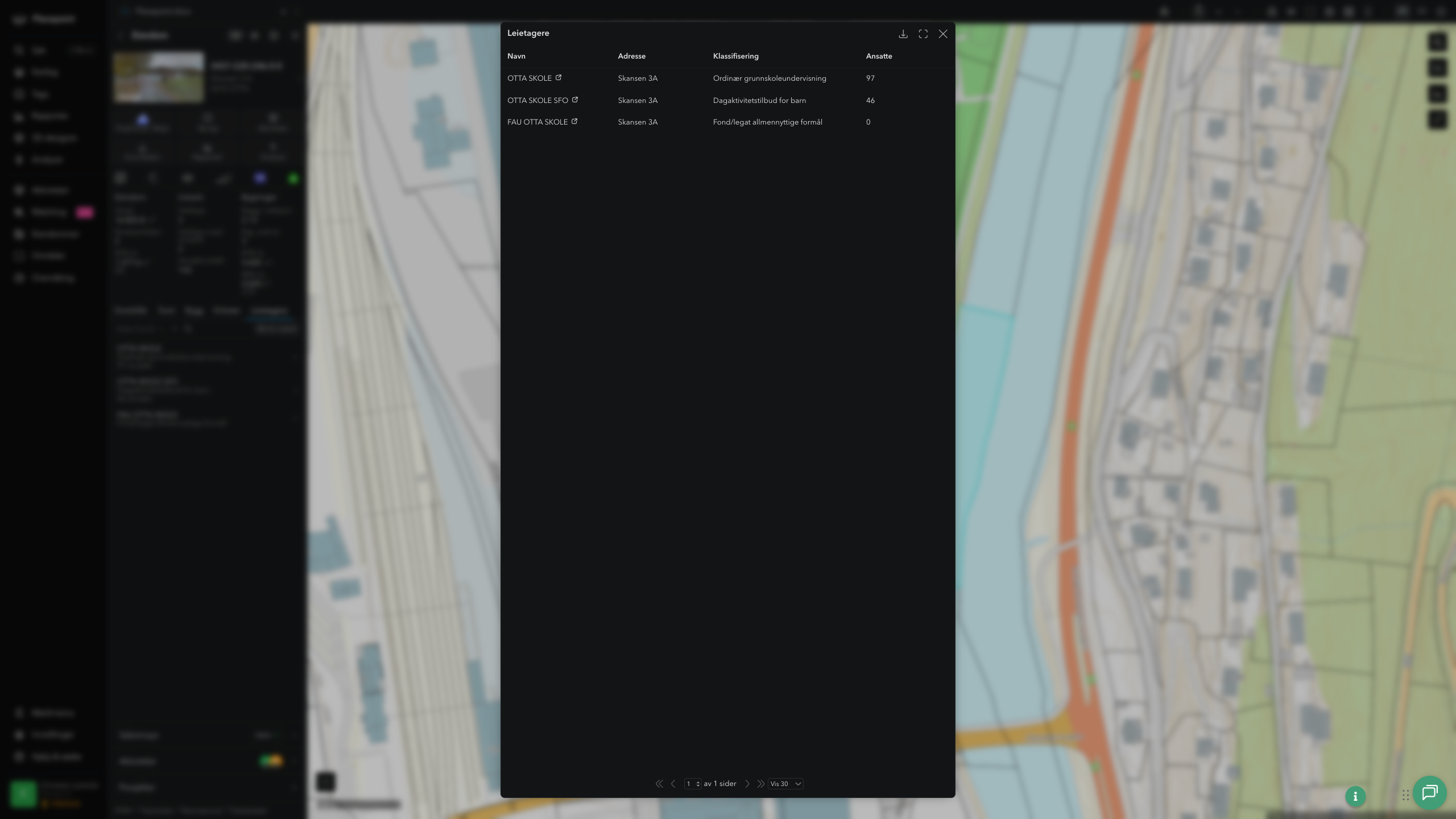The width and height of the screenshot is (1456, 819).
Task: Expand the Leietagere dialog to fullscreen
Action: coord(923,34)
